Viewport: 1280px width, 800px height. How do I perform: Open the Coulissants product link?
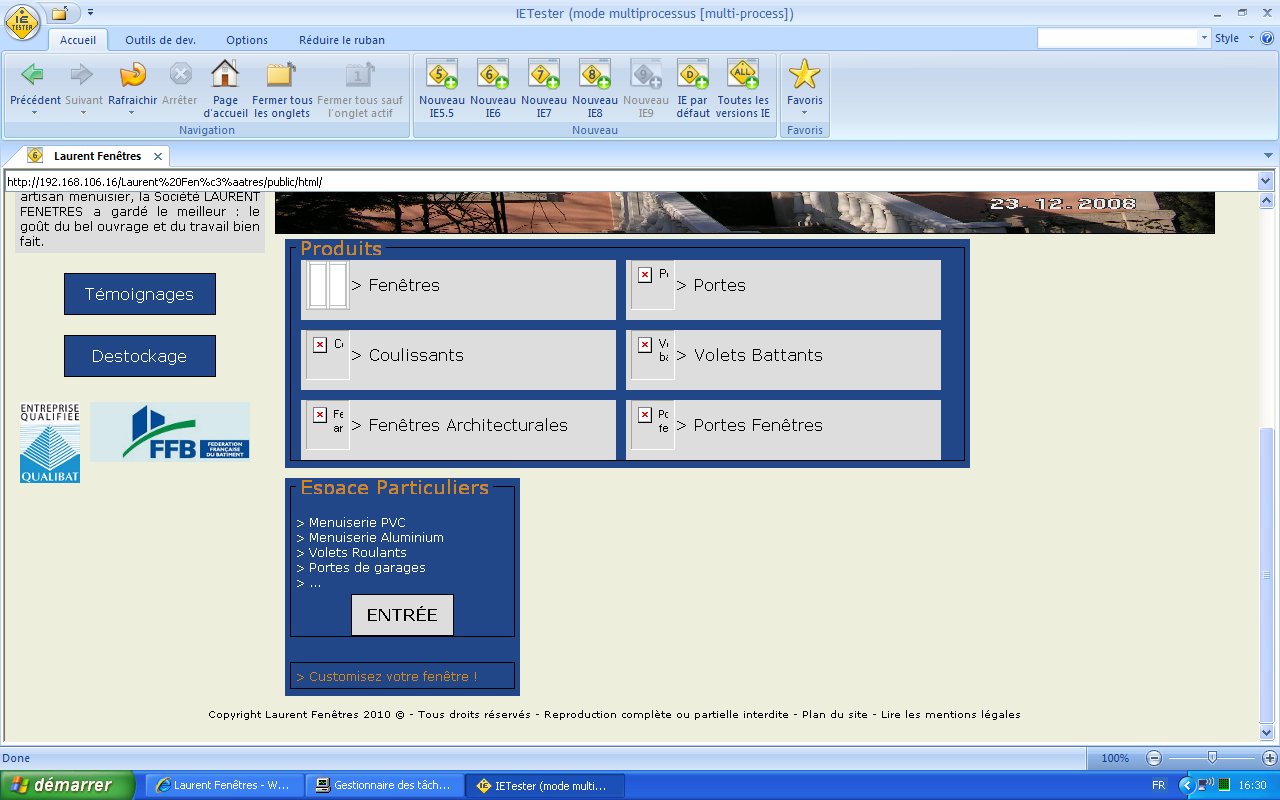pos(408,355)
